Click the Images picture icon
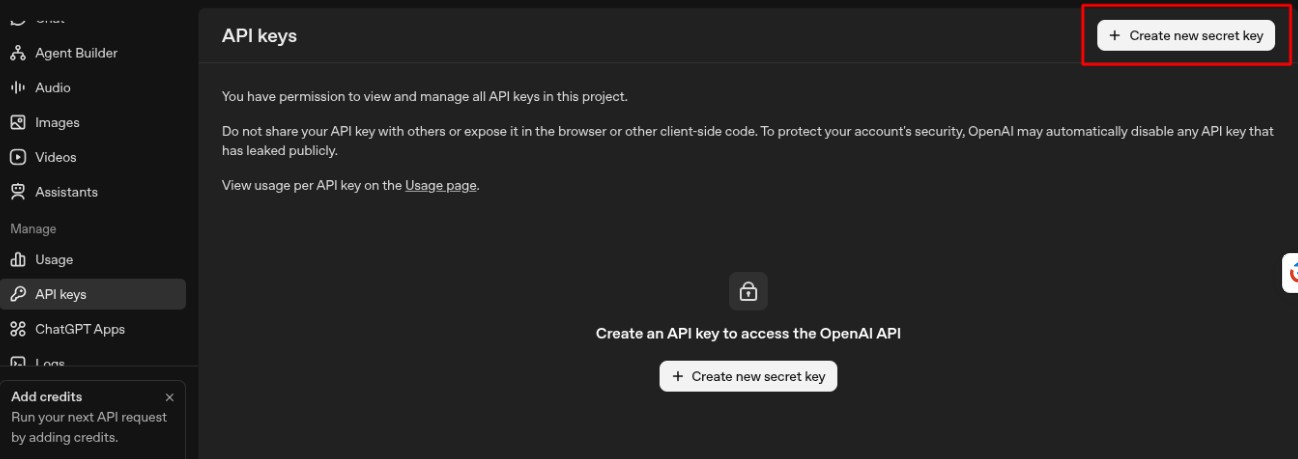The image size is (1298, 459). coord(17,123)
